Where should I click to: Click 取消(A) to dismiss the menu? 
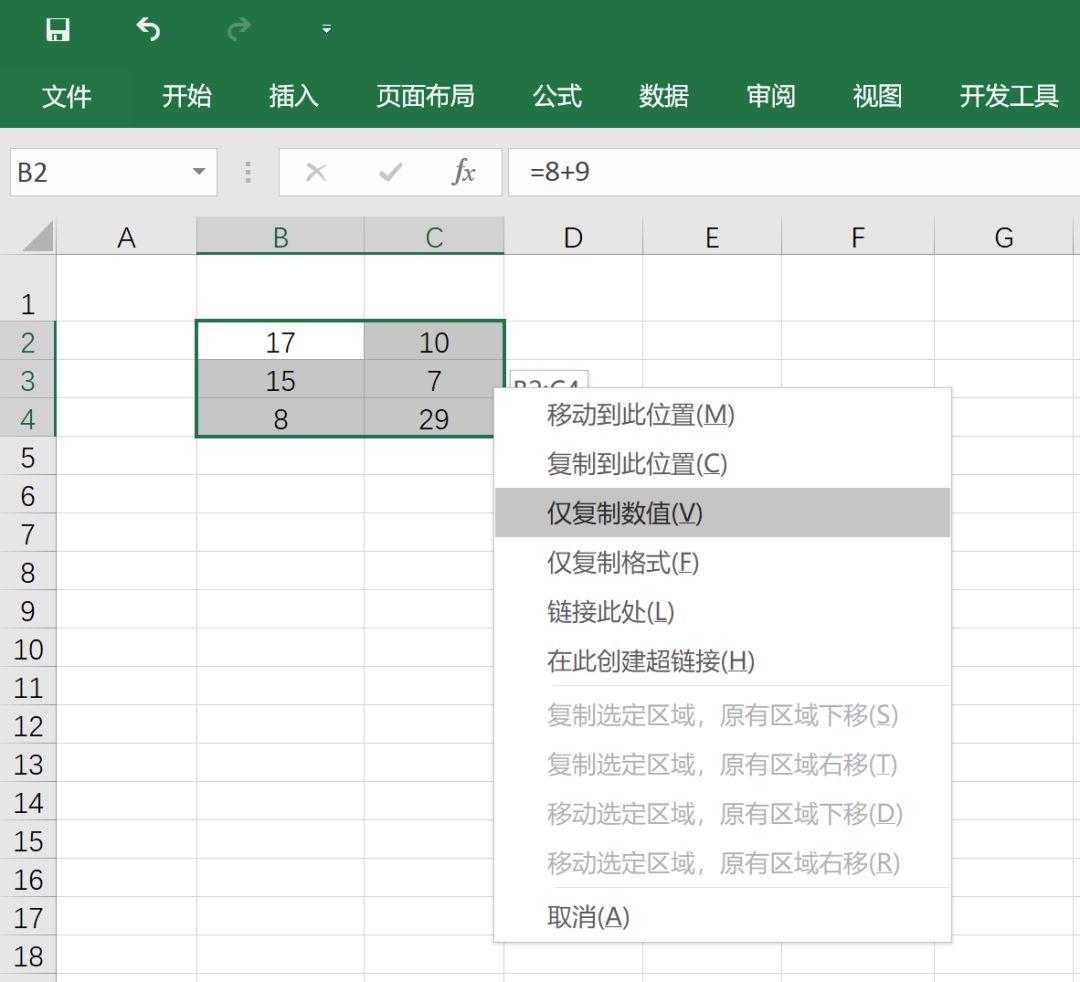(x=588, y=917)
